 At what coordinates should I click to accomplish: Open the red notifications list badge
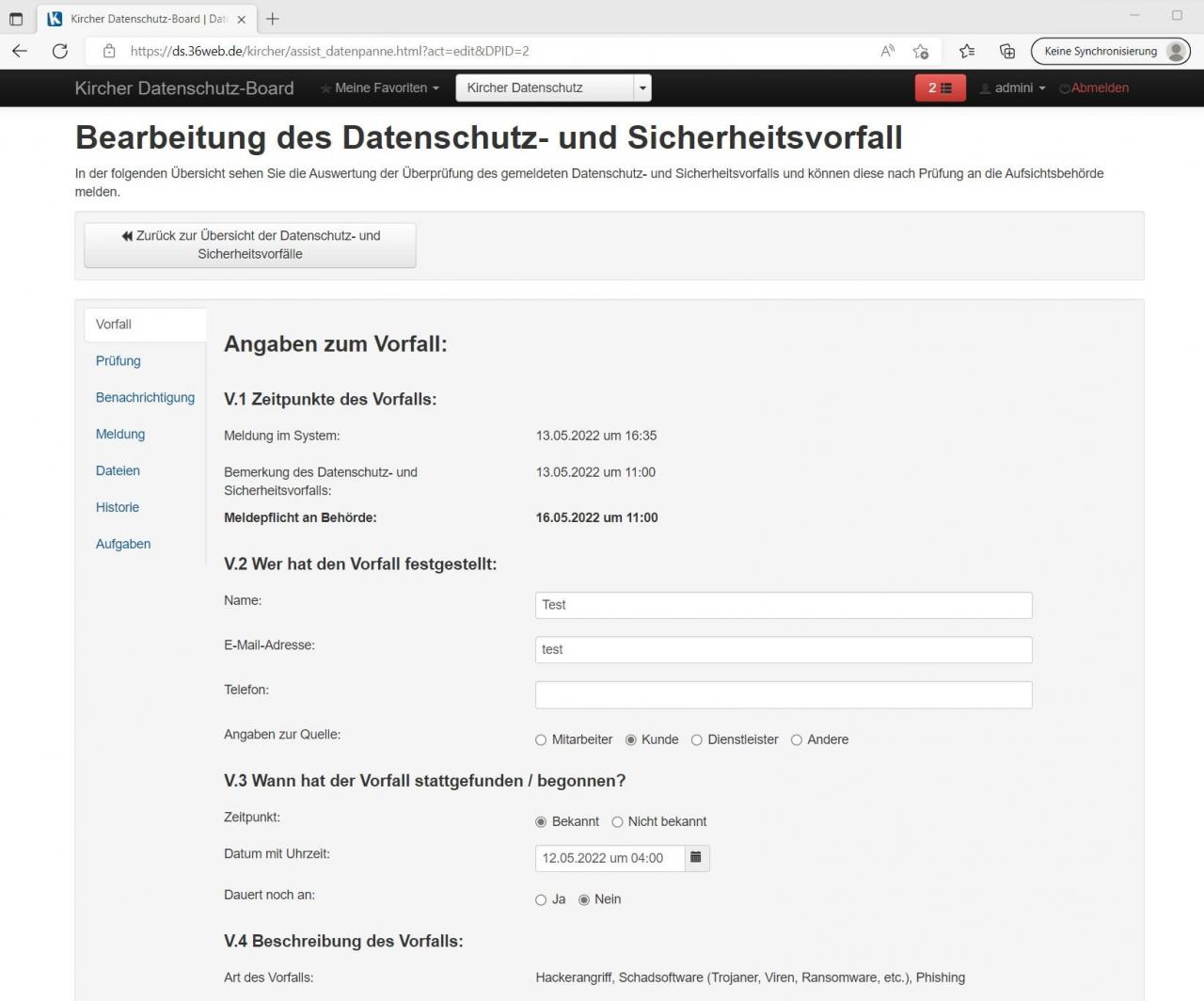940,87
